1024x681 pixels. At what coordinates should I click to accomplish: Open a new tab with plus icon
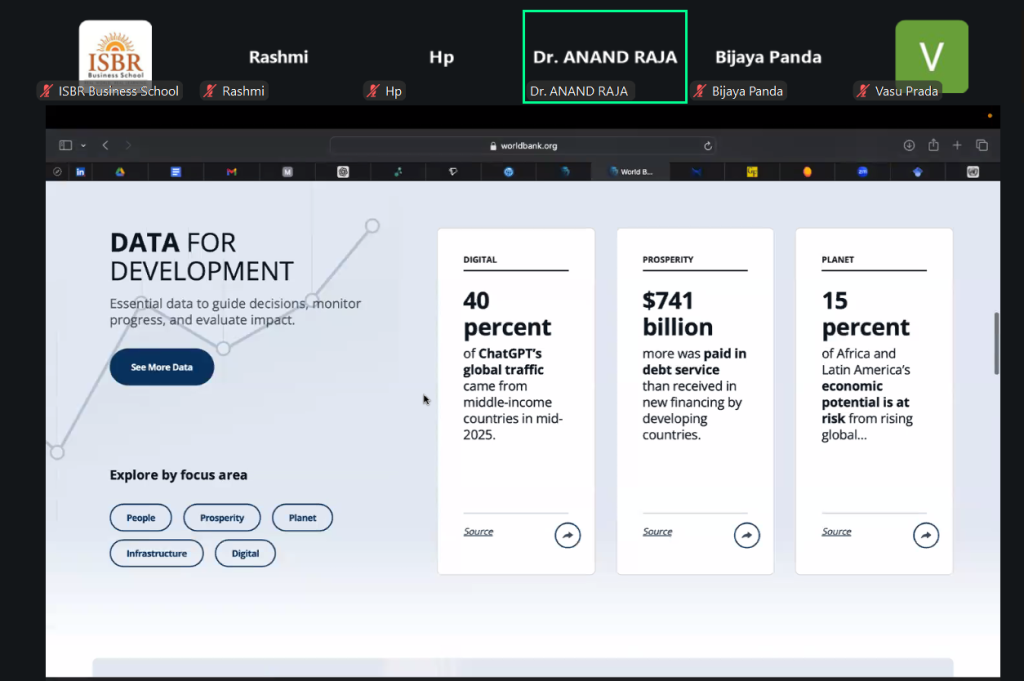tap(957, 145)
